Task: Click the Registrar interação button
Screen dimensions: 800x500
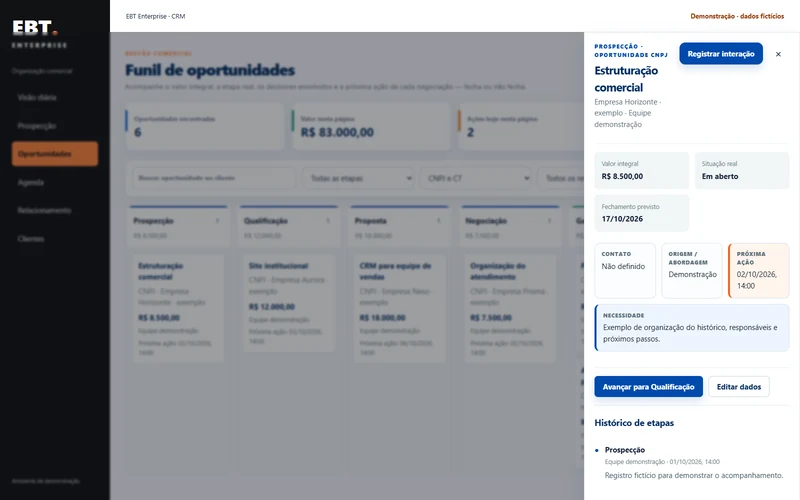Action: click(720, 54)
